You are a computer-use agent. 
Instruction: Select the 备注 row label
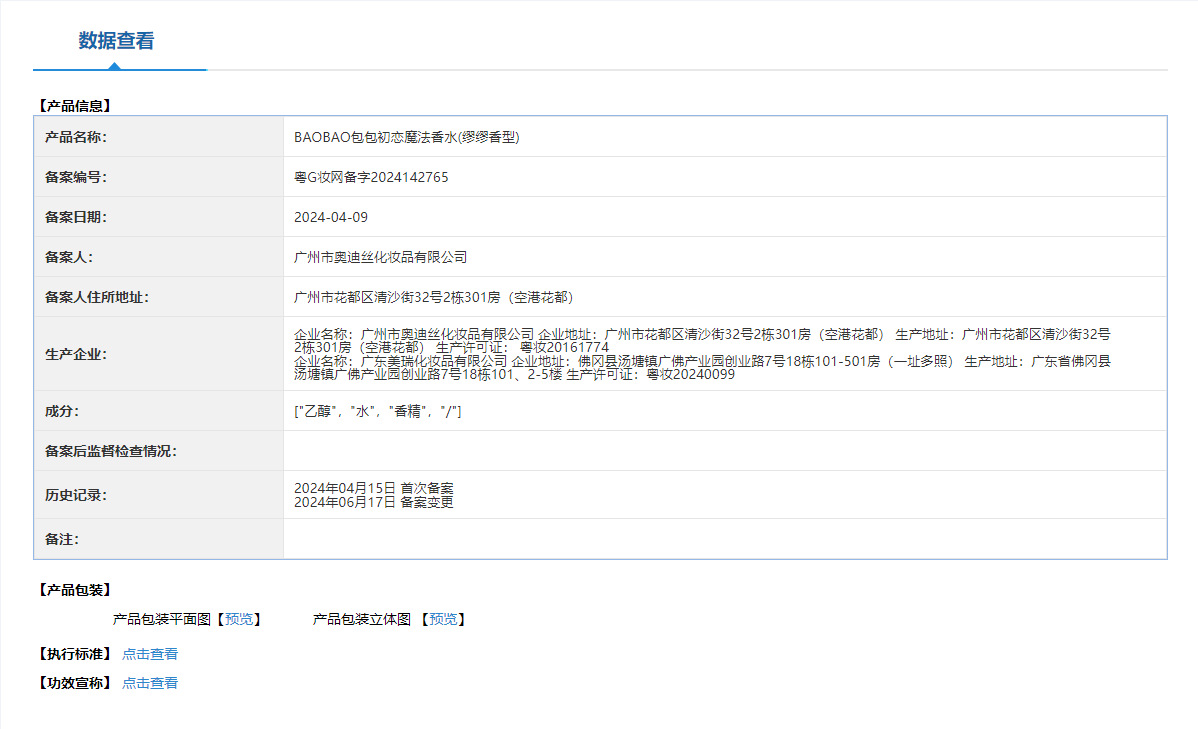click(x=62, y=539)
